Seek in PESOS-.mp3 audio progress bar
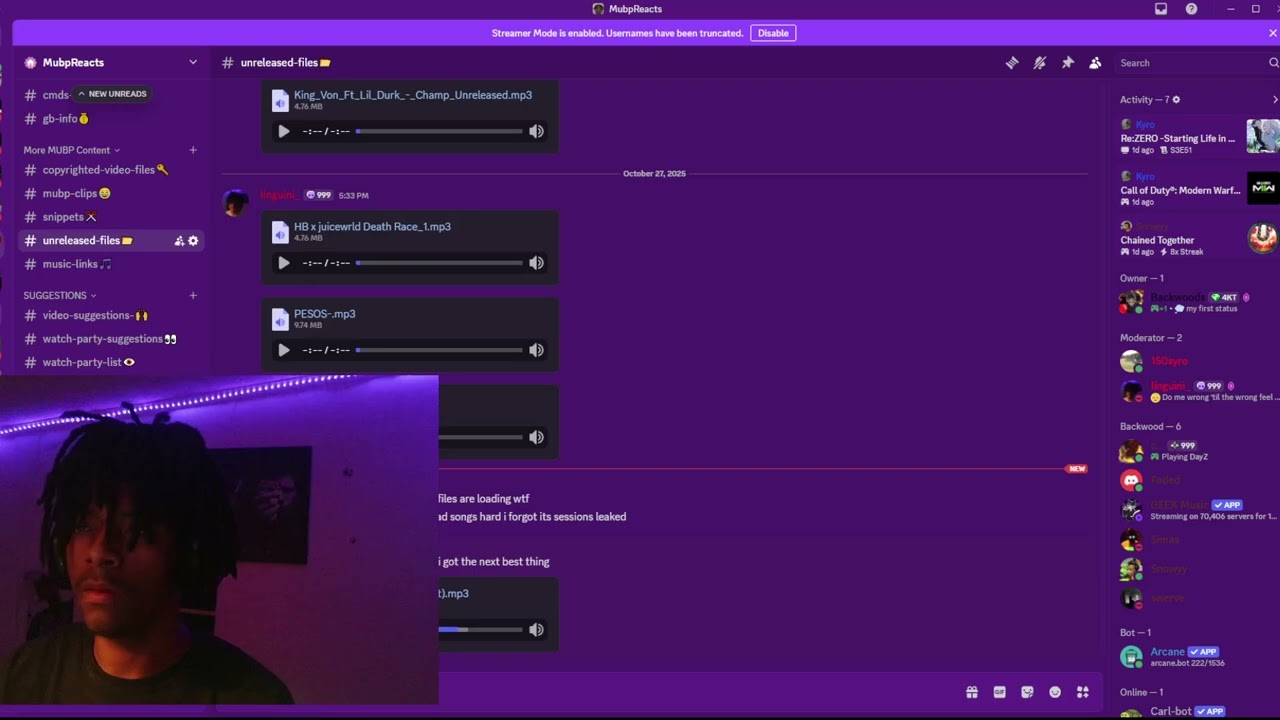The image size is (1280, 720). (439, 350)
